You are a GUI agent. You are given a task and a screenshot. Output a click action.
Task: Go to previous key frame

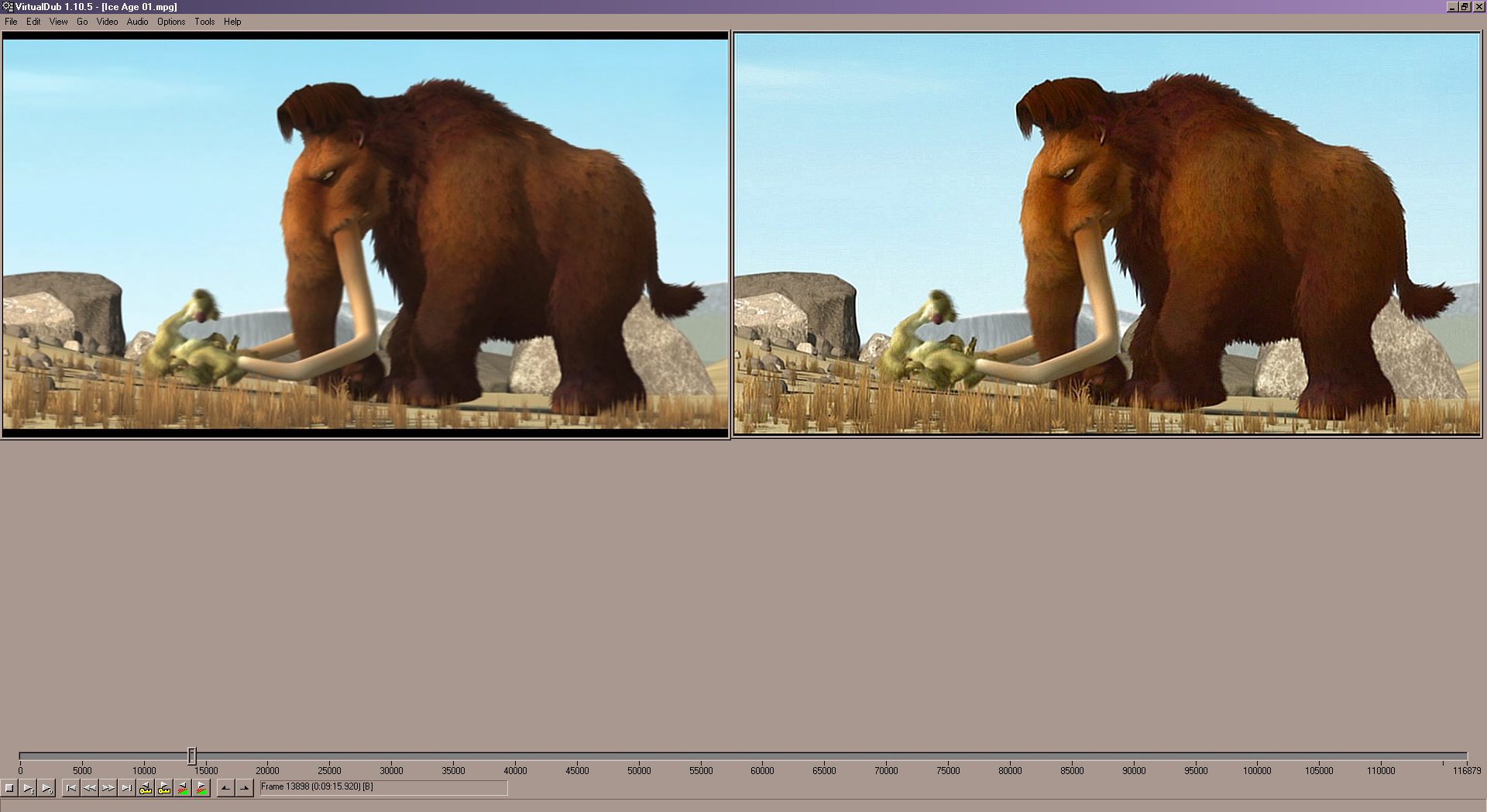[146, 788]
